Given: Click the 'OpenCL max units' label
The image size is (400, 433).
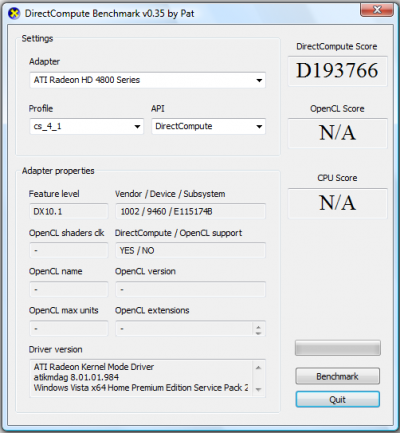Looking at the screenshot, I should (x=63, y=310).
